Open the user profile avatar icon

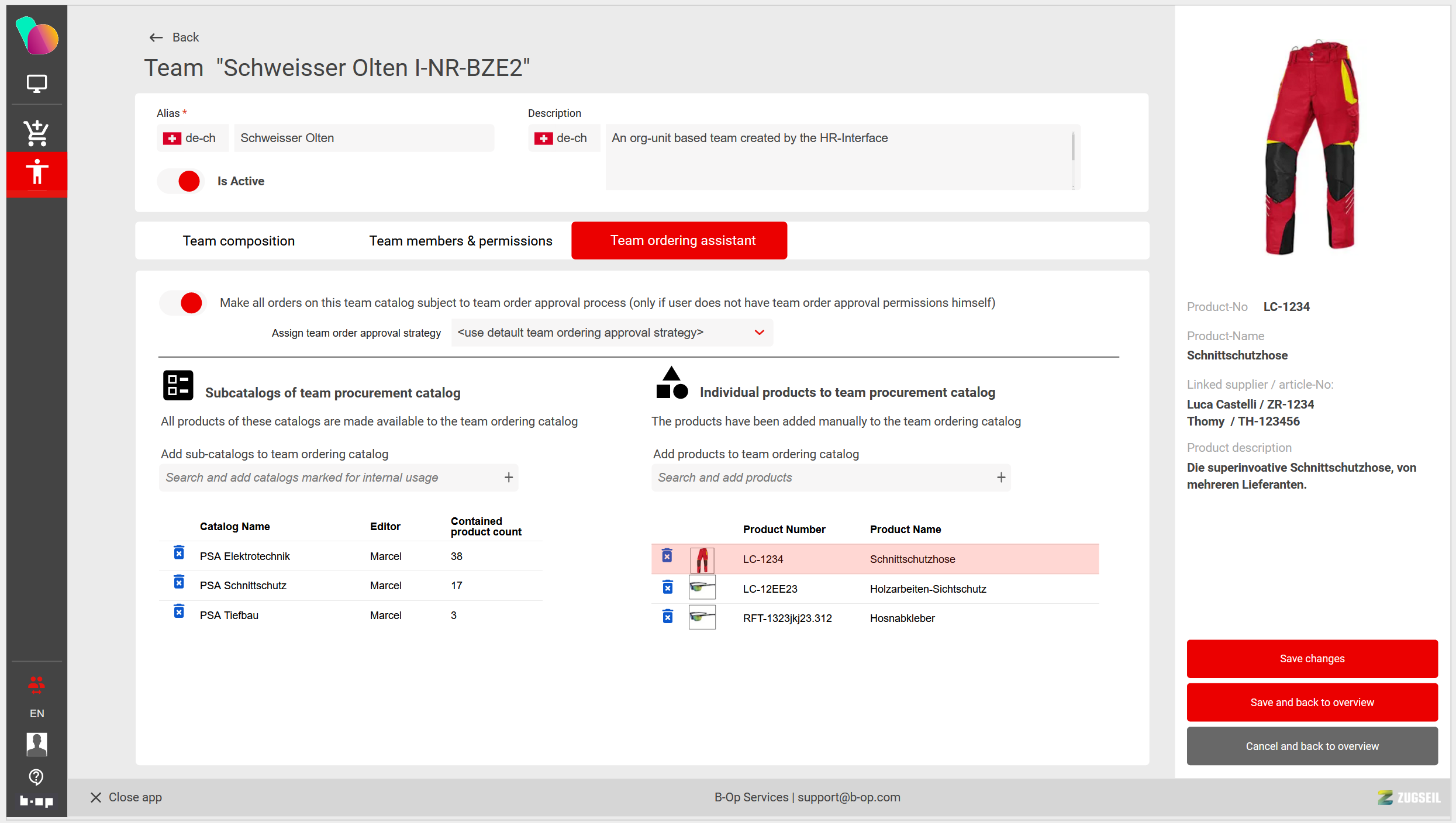click(x=36, y=744)
